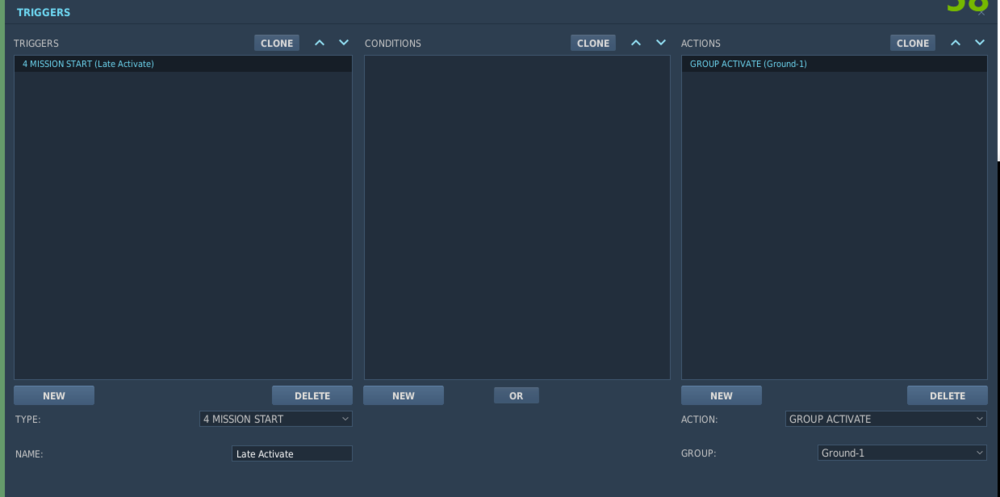
Task: Delete the selected trigger
Action: coord(312,396)
